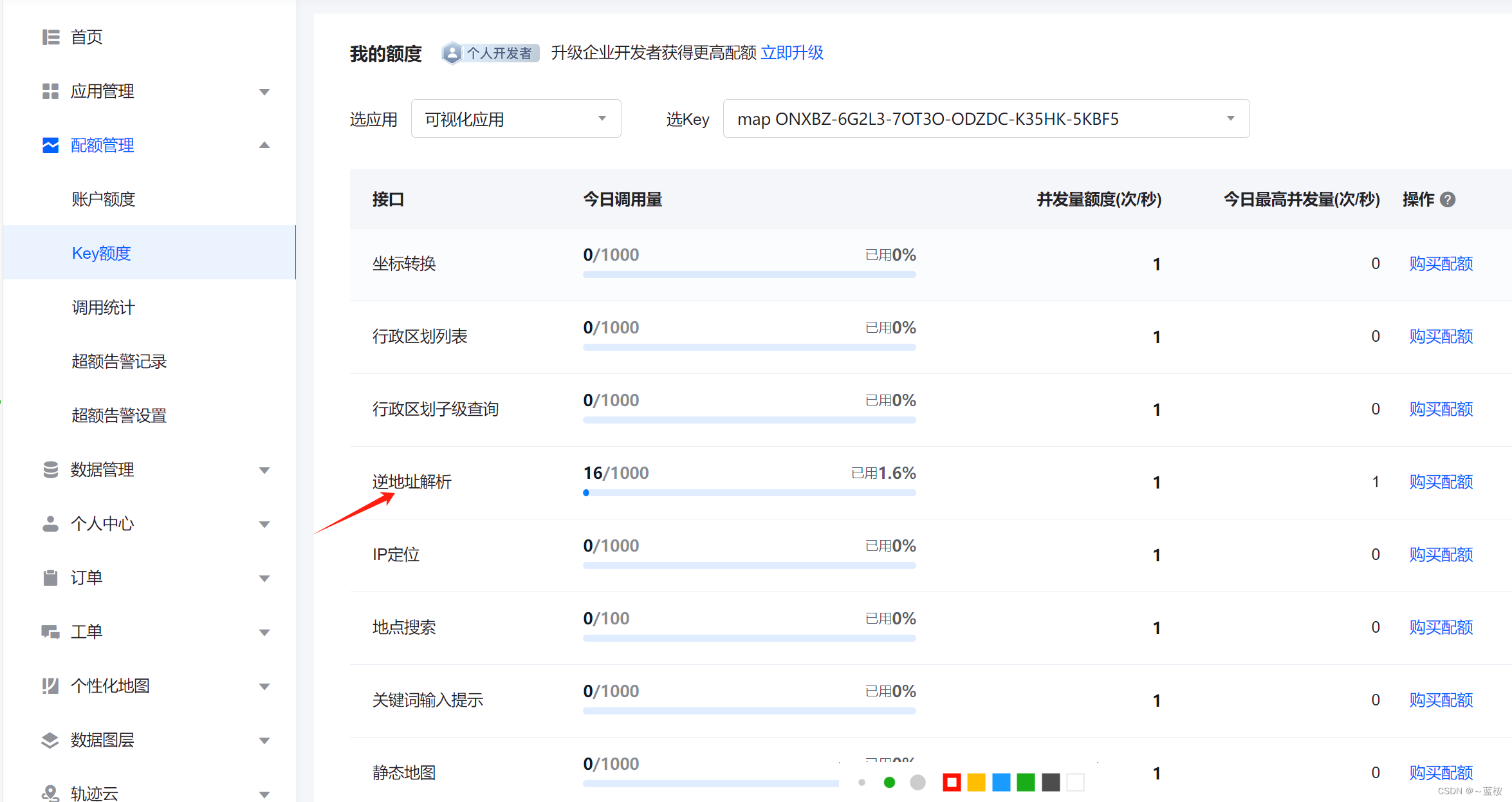Click the 逆地址解析 usage progress bar
This screenshot has width=1512, height=802.
750,493
